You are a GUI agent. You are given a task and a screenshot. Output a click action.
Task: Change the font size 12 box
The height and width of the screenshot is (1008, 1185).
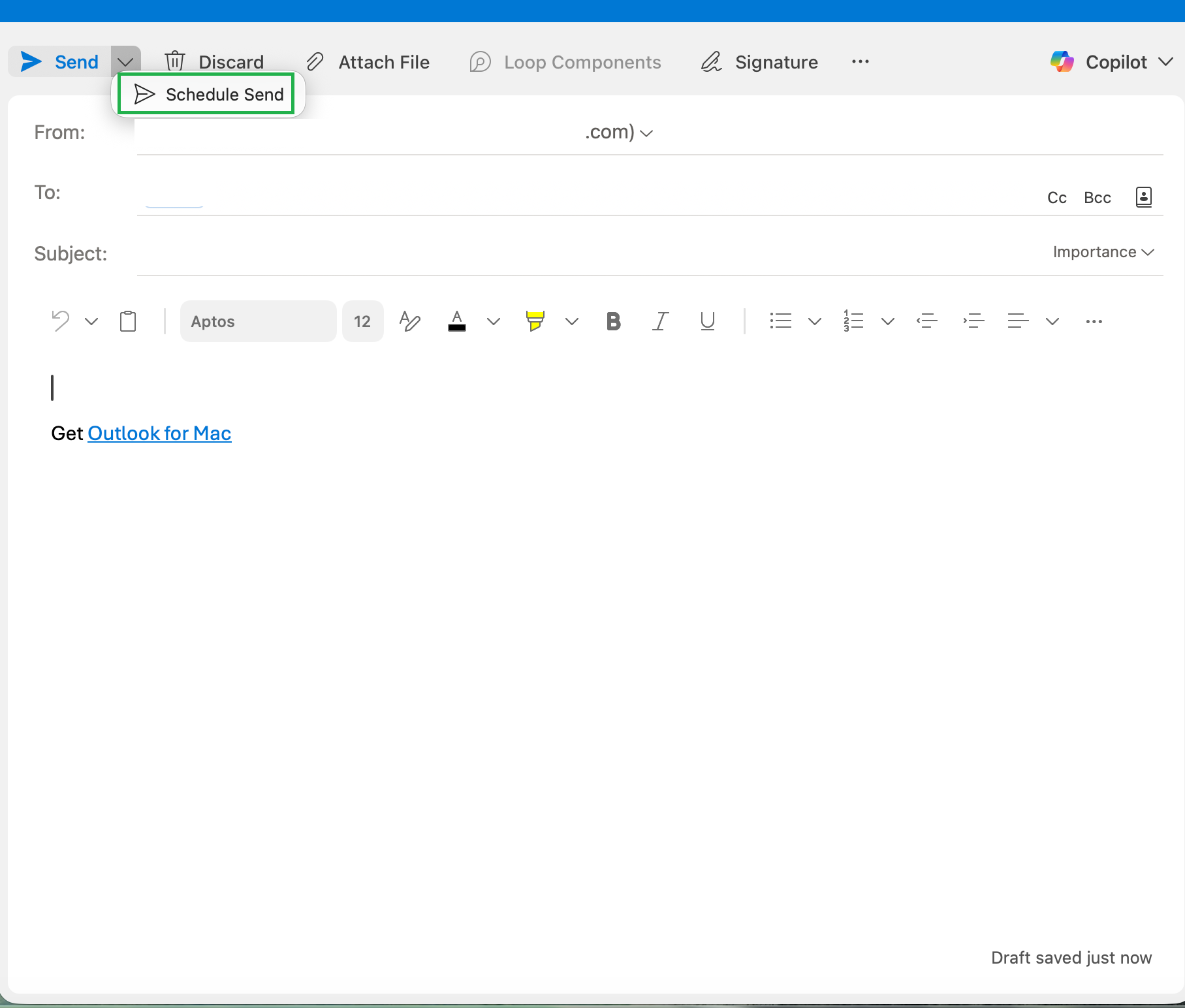pos(362,321)
